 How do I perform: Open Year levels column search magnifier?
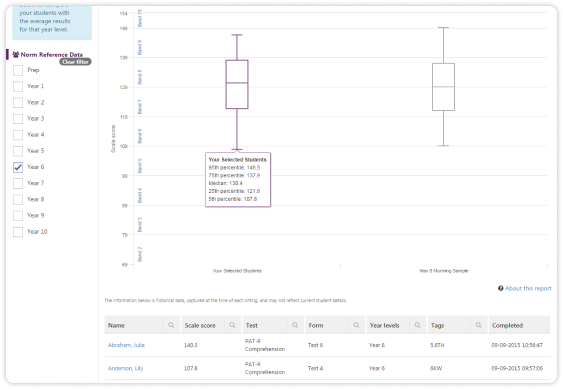tap(417, 325)
